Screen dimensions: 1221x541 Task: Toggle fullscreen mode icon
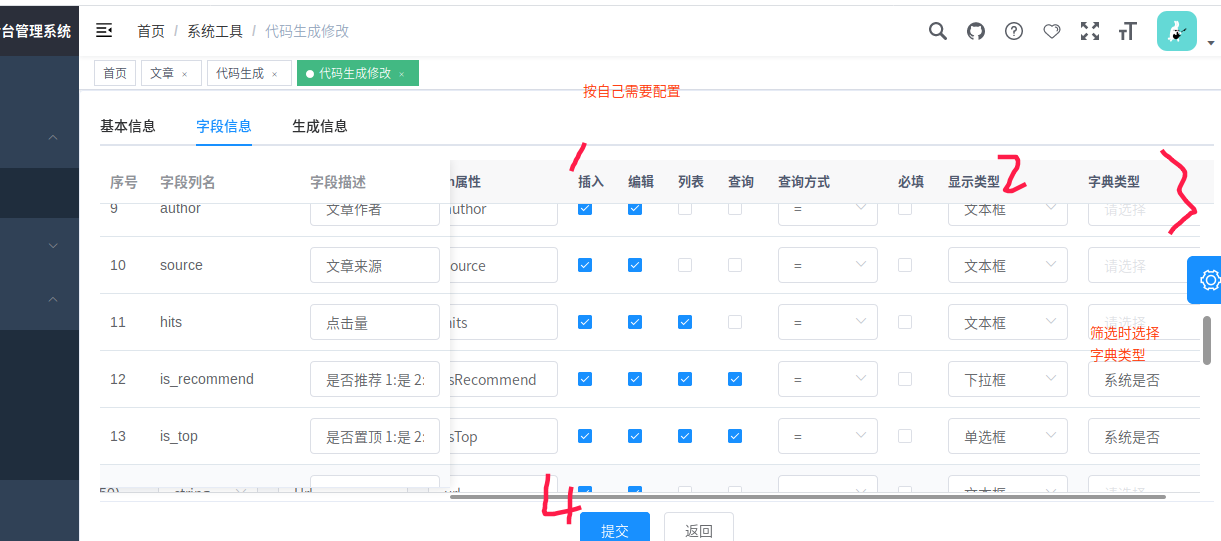pos(1090,31)
